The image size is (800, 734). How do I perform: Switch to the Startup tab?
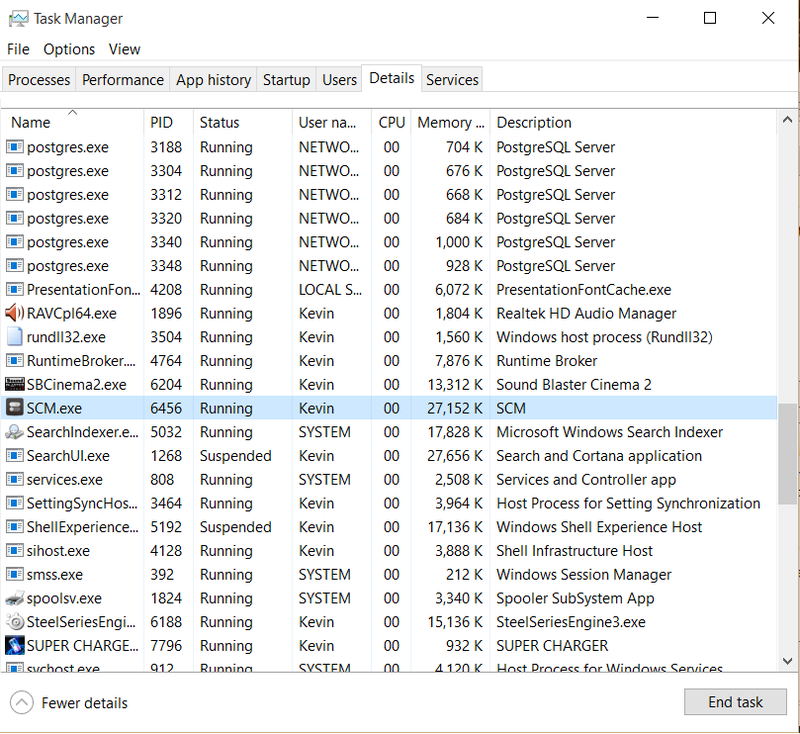[x=286, y=80]
